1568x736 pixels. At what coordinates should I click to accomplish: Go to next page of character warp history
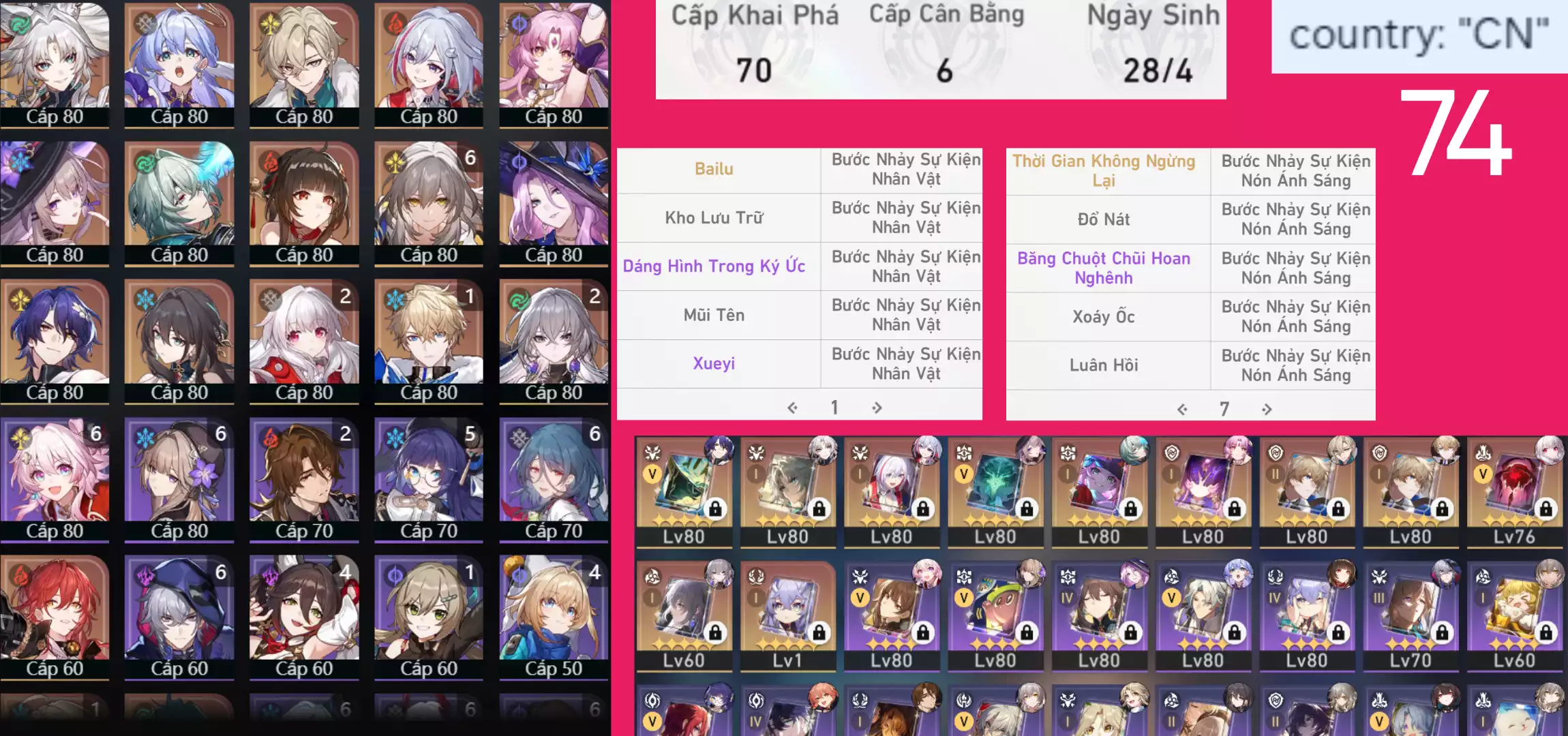(x=877, y=408)
